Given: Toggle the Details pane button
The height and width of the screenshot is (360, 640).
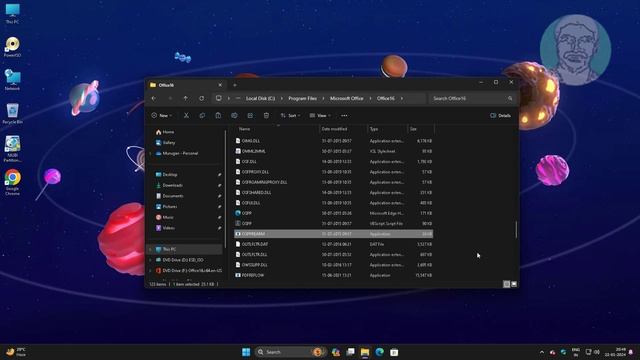Looking at the screenshot, I should 500,116.
